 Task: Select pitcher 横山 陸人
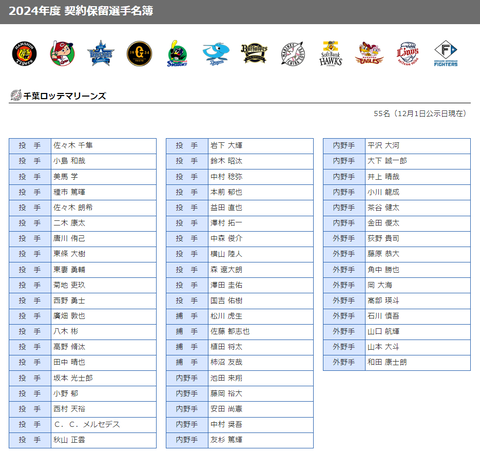pos(227,254)
